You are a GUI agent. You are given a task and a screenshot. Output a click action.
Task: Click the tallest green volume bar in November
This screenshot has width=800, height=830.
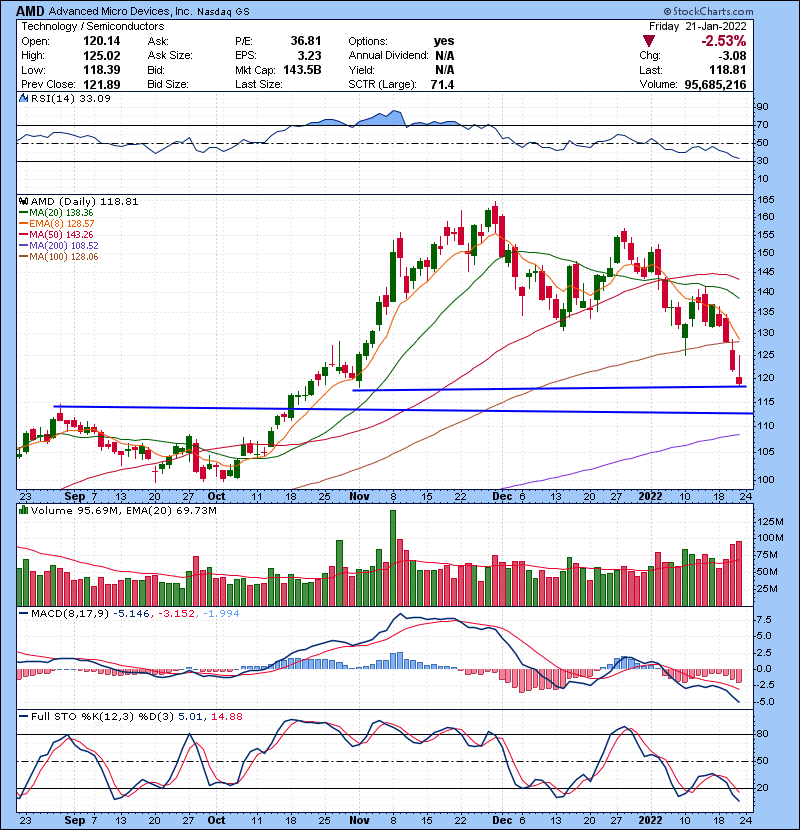(393, 558)
